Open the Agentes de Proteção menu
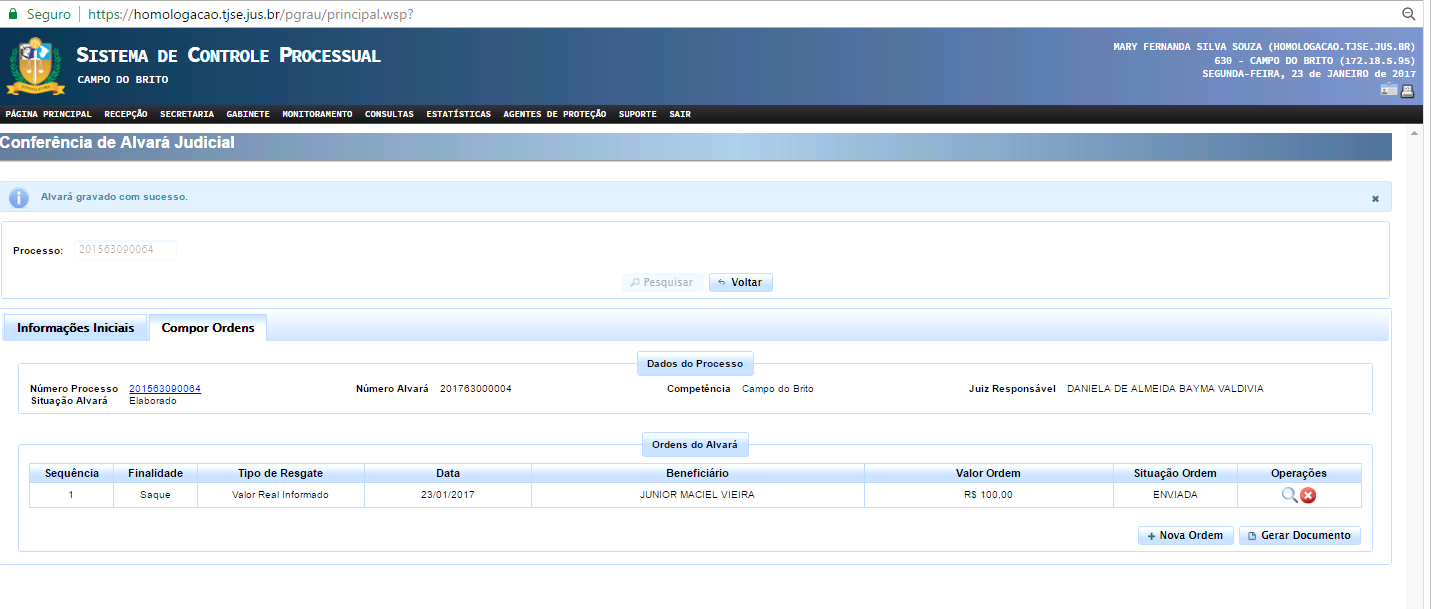 click(554, 114)
